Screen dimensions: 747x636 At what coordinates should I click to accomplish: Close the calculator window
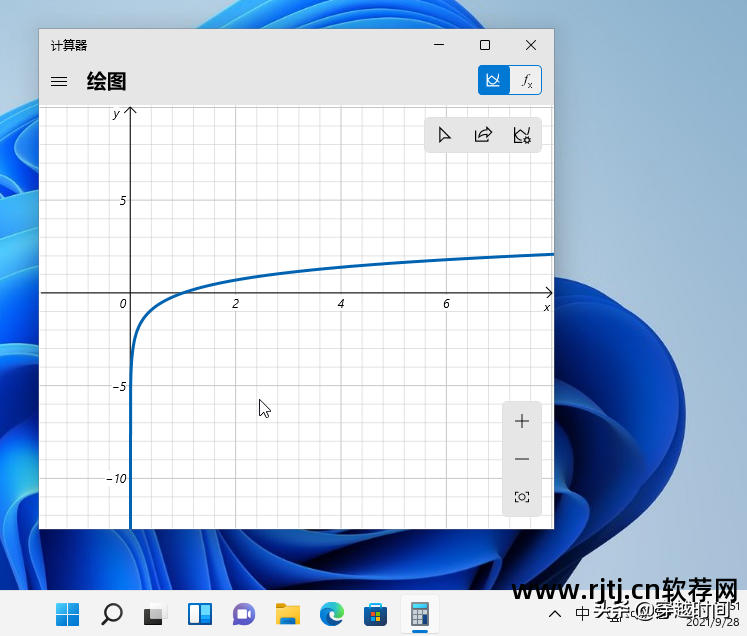coord(531,45)
